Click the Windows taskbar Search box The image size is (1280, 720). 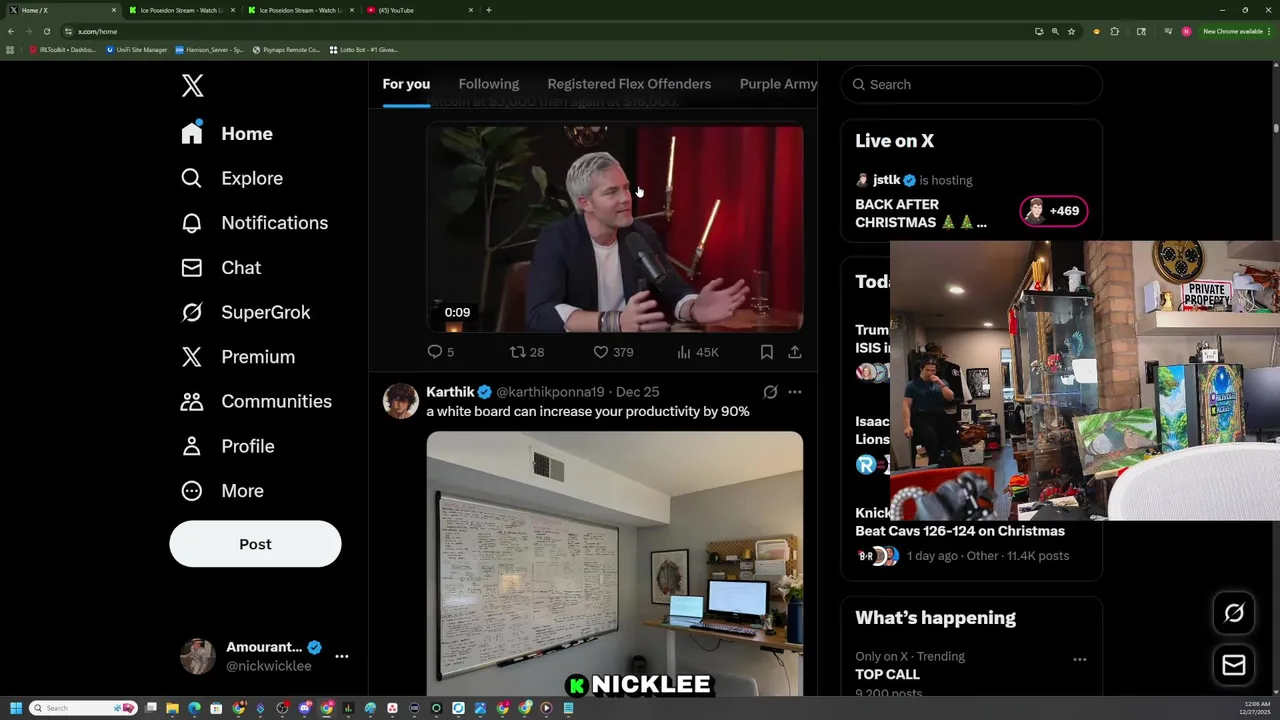click(83, 708)
